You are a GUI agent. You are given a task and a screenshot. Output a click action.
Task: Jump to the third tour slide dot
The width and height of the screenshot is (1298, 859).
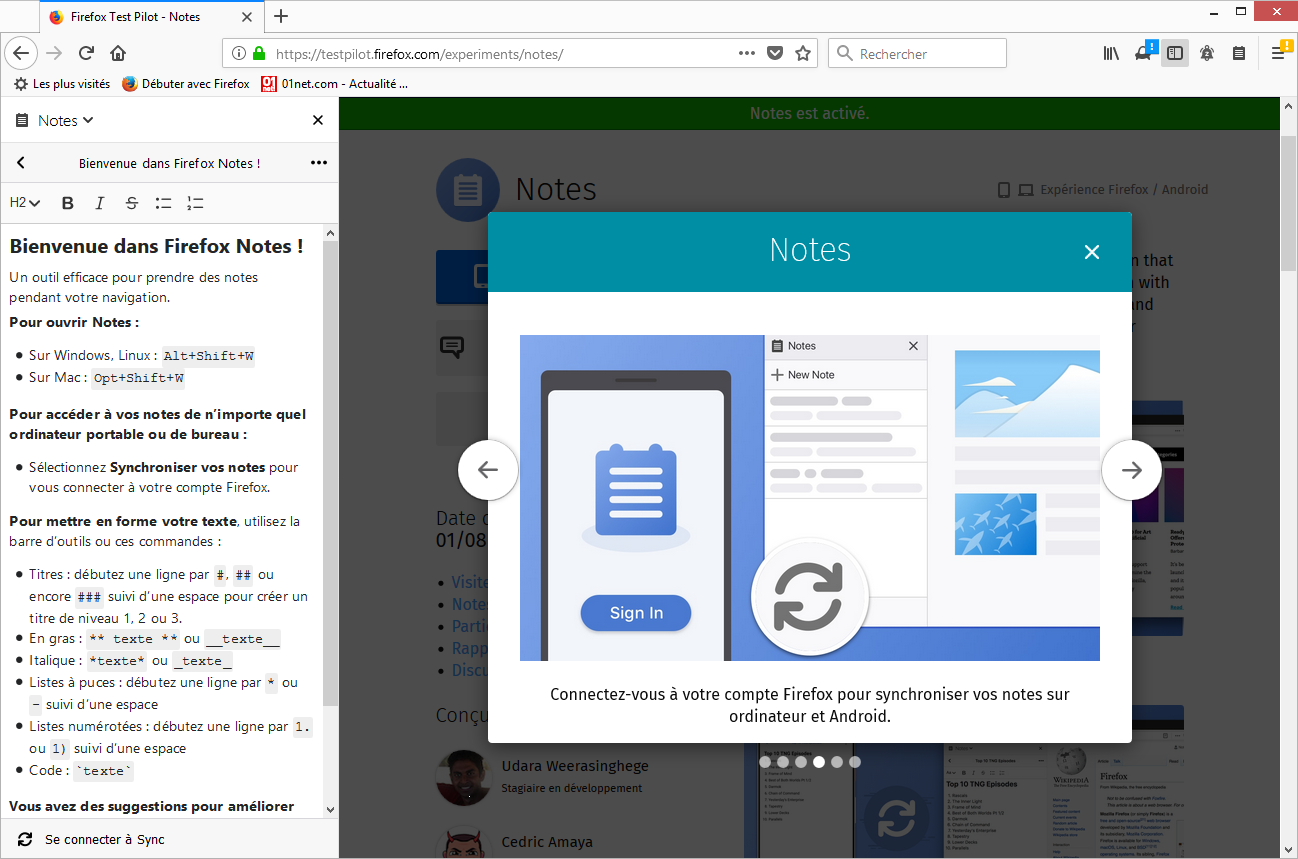pyautogui.click(x=801, y=762)
